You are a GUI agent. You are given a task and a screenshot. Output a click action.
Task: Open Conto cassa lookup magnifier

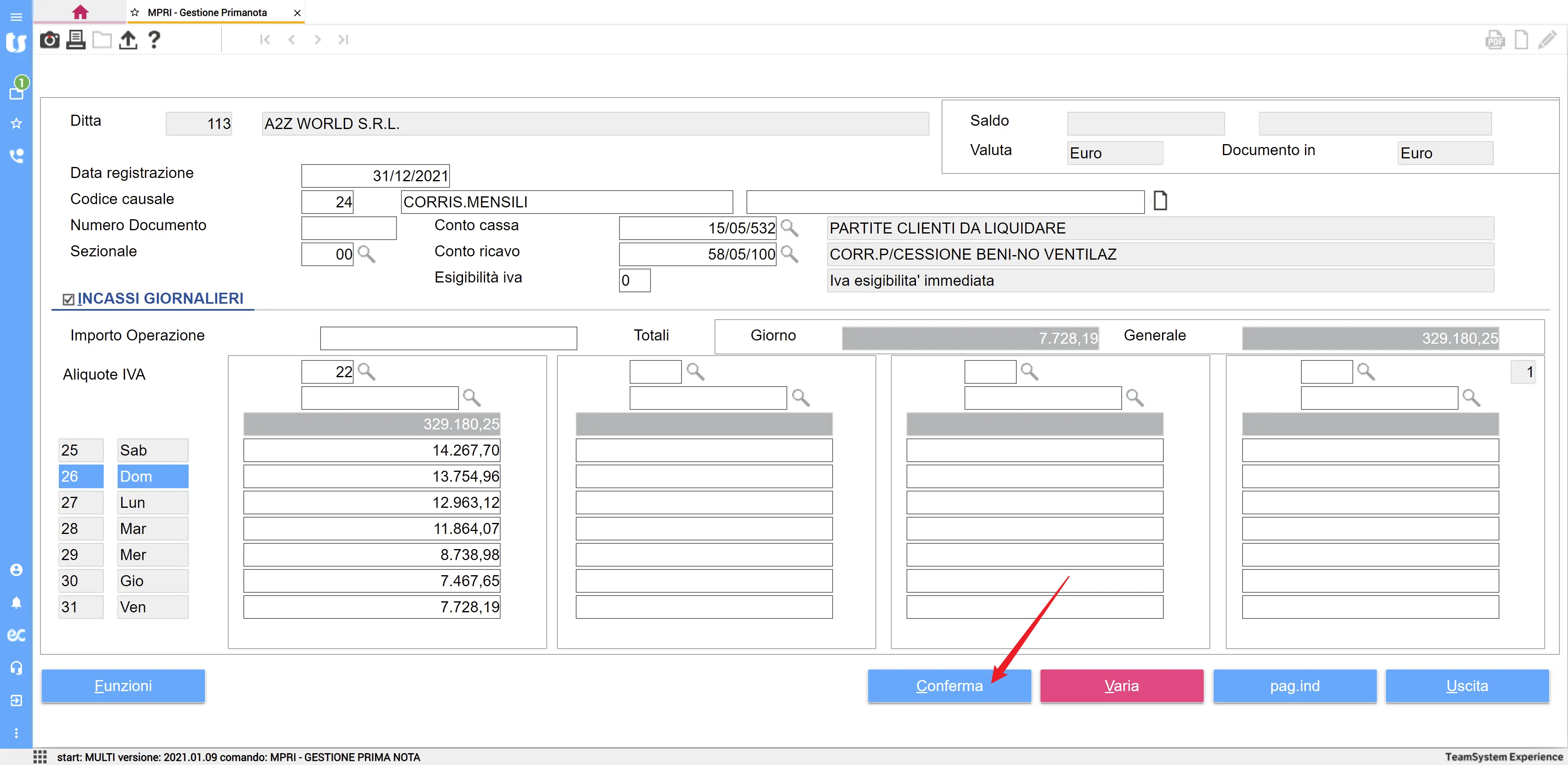(x=789, y=228)
